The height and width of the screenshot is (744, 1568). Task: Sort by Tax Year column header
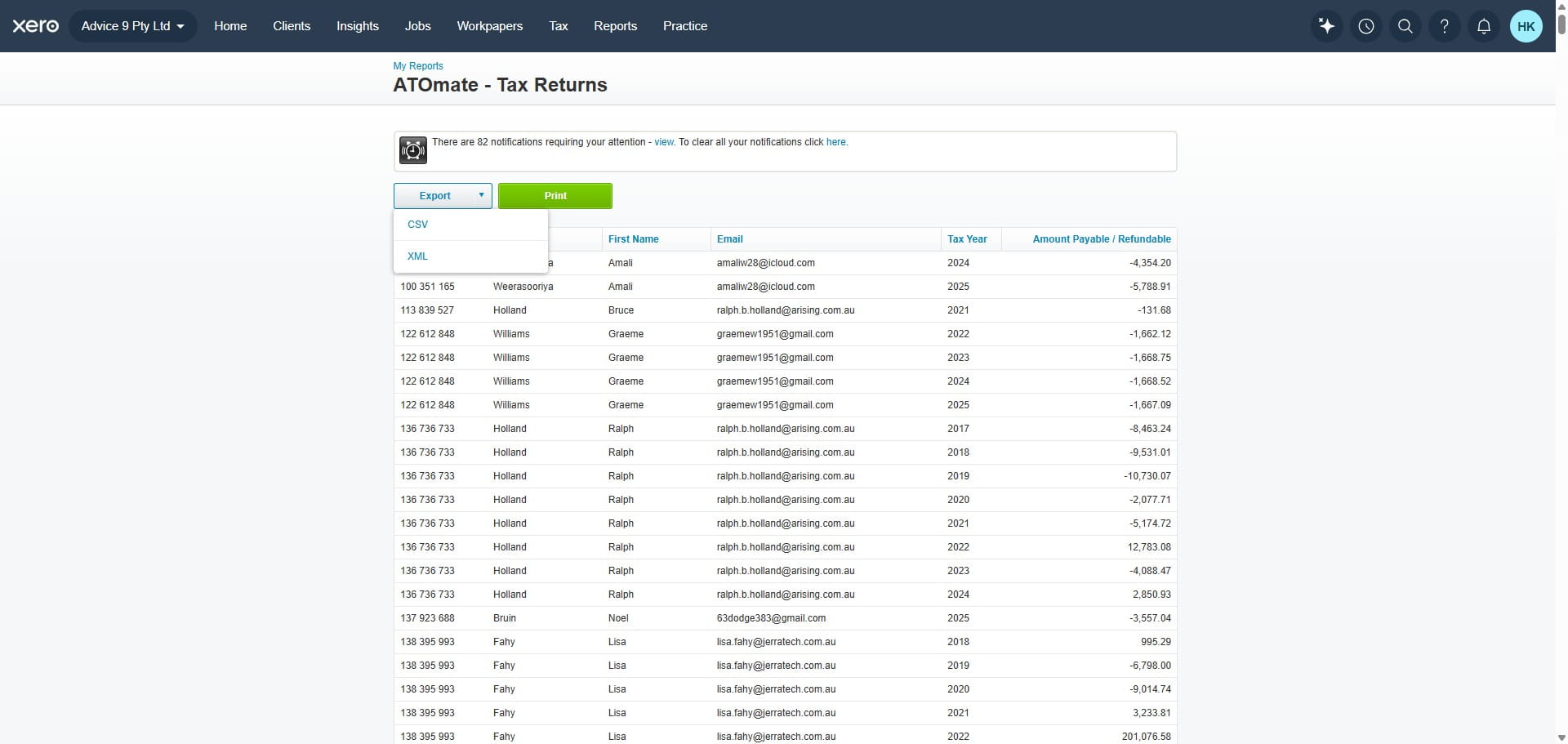(967, 239)
